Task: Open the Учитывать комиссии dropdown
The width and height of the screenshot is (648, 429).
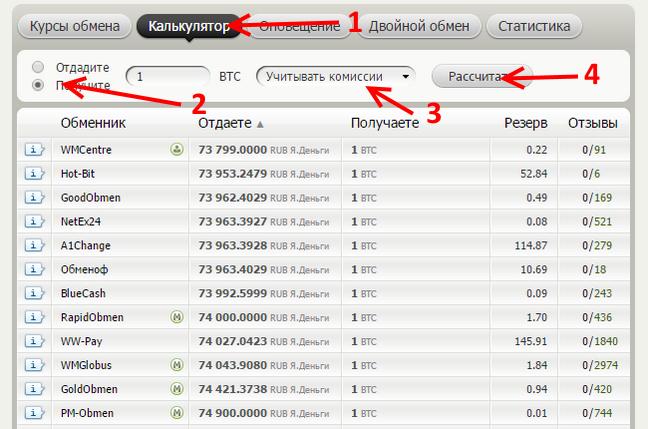Action: 336,76
